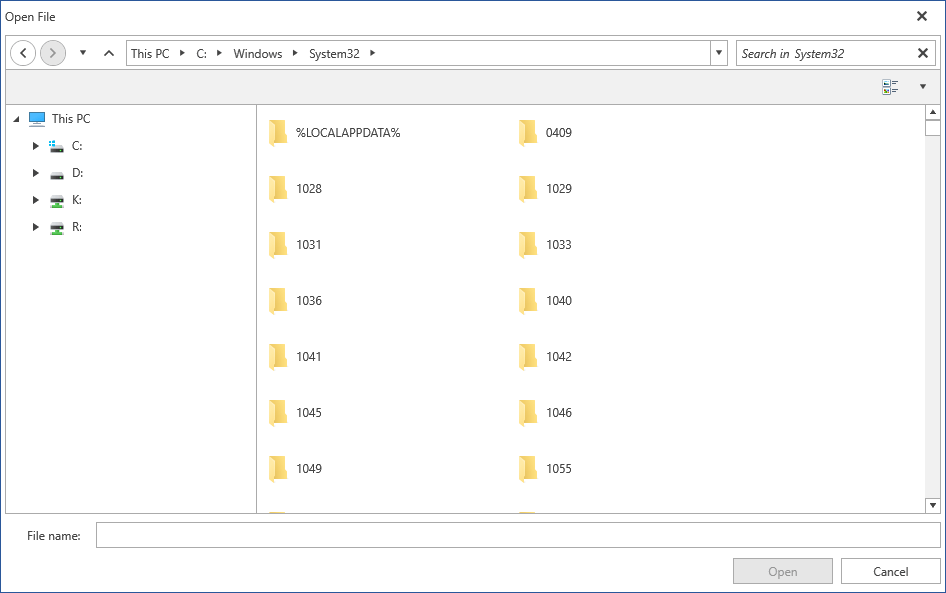Click the forward navigation arrow
This screenshot has width=946, height=593.
(x=52, y=52)
